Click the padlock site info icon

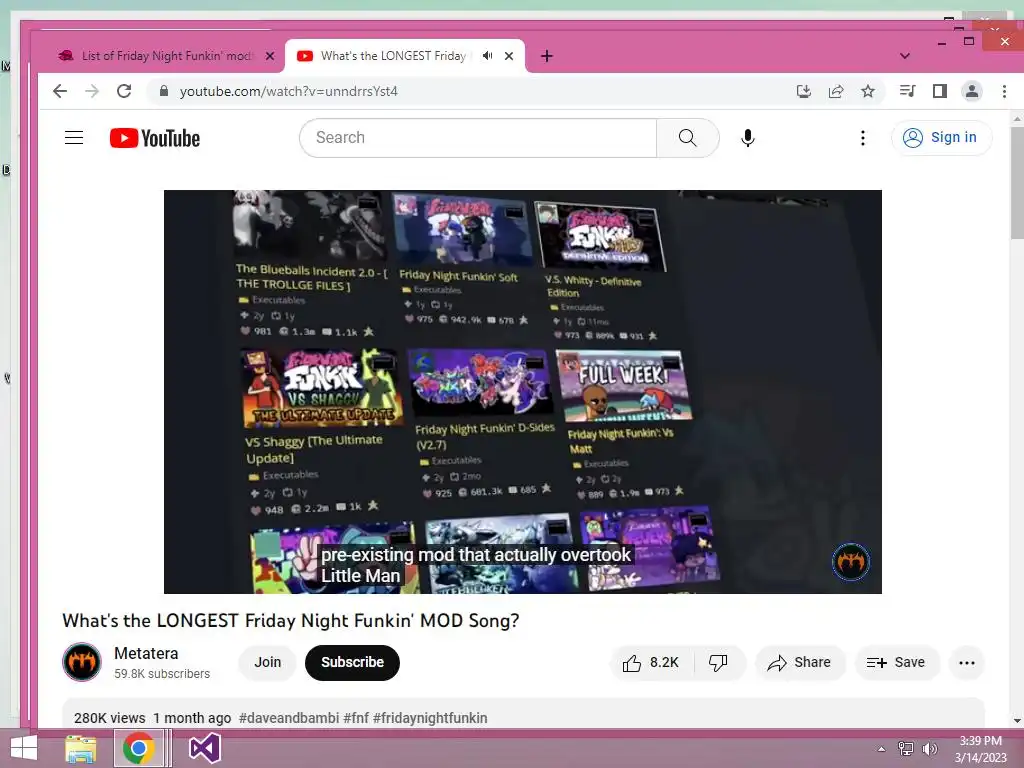coord(164,91)
